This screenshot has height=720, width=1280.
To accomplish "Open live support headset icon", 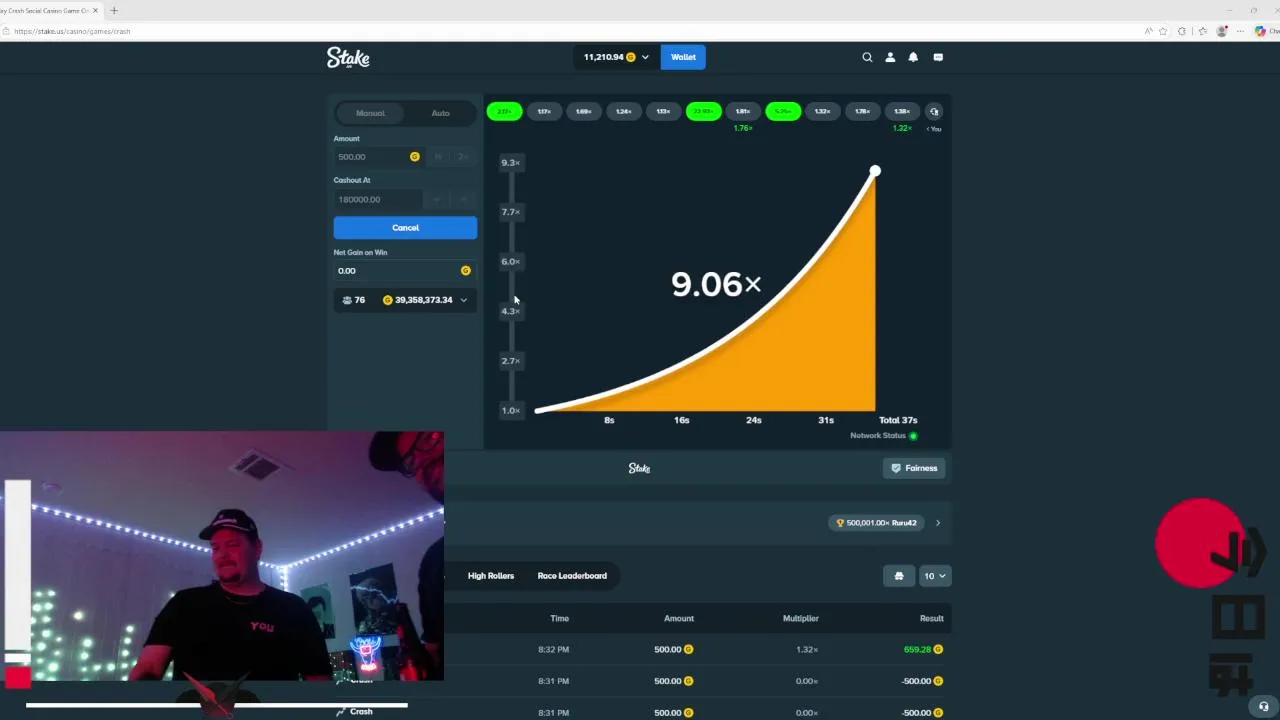I will point(1264,706).
